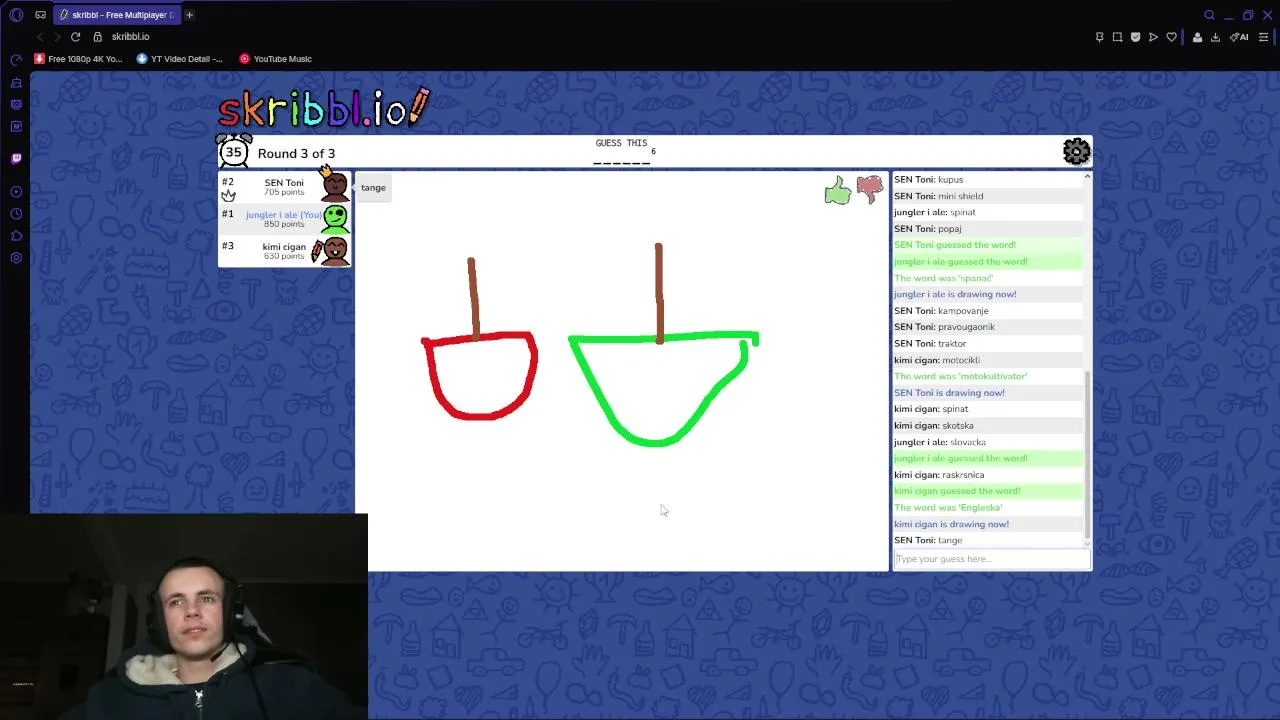Image resolution: width=1280 pixels, height=720 pixels.
Task: Go forward to next page
Action: pos(57,37)
